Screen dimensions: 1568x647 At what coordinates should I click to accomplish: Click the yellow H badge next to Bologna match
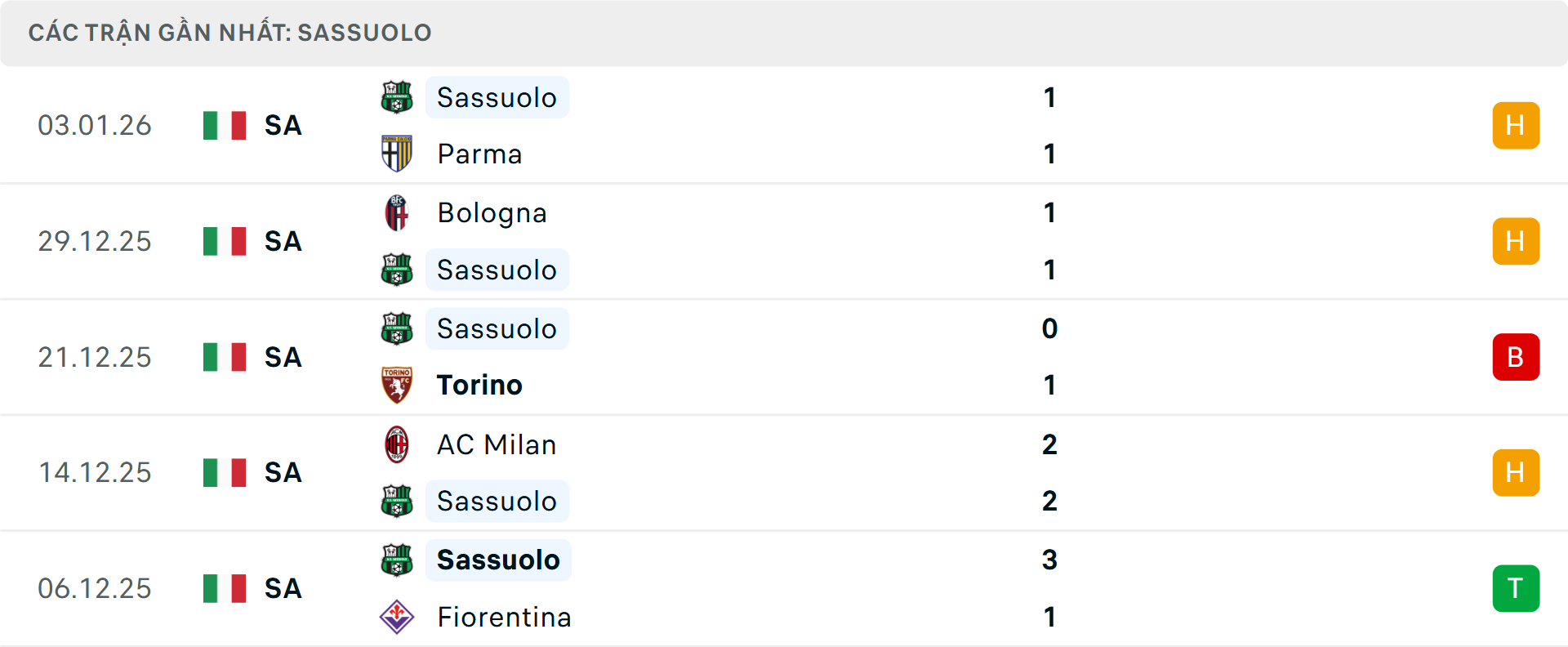(1516, 241)
